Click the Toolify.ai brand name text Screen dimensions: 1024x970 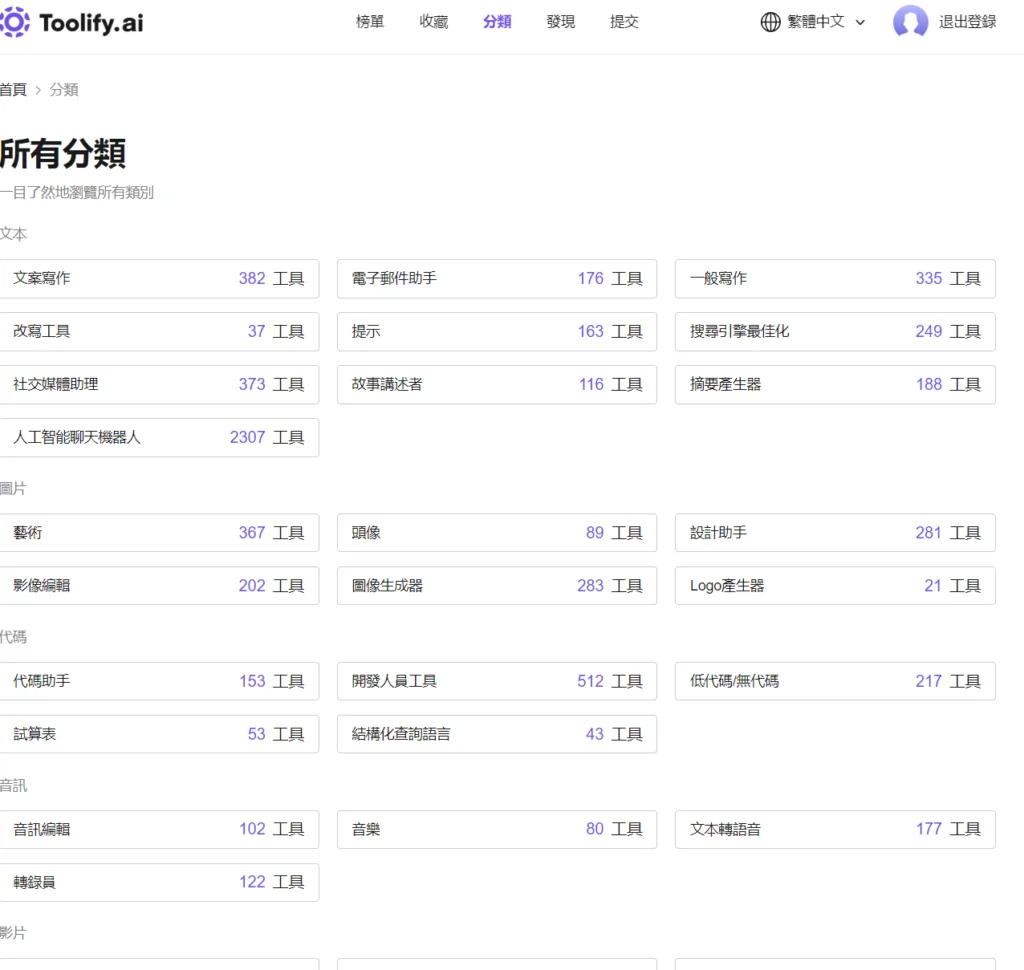(91, 23)
